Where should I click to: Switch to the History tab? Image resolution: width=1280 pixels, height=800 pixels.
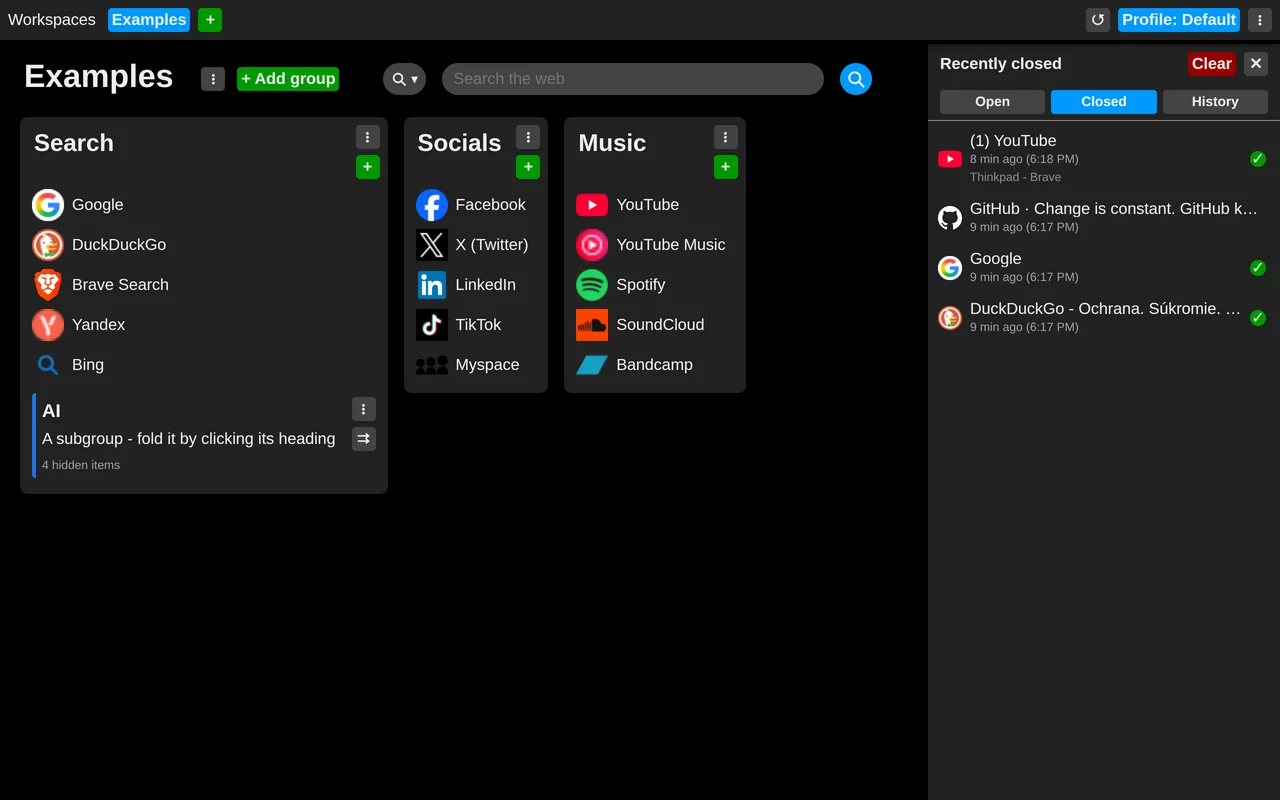tap(1215, 102)
